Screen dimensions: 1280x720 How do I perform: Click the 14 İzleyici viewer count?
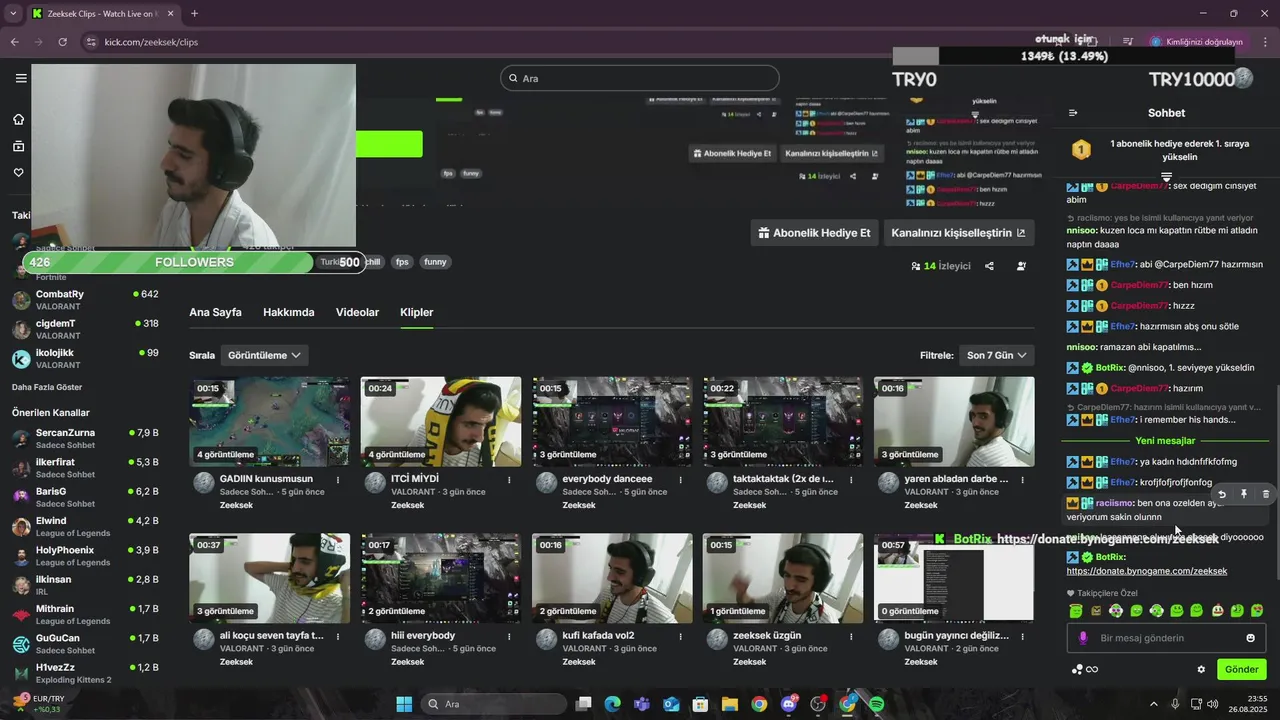click(x=941, y=266)
